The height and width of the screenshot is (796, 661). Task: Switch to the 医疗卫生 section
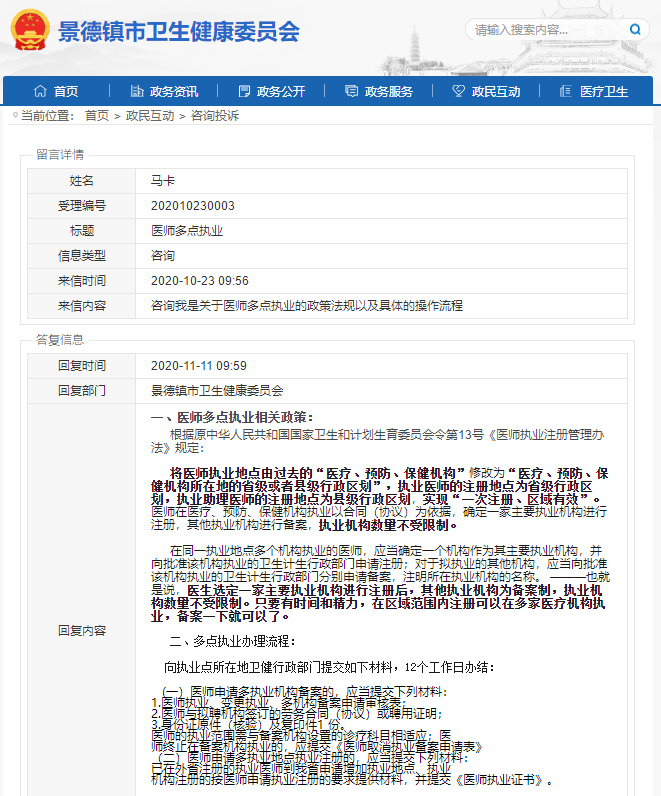pyautogui.click(x=604, y=91)
